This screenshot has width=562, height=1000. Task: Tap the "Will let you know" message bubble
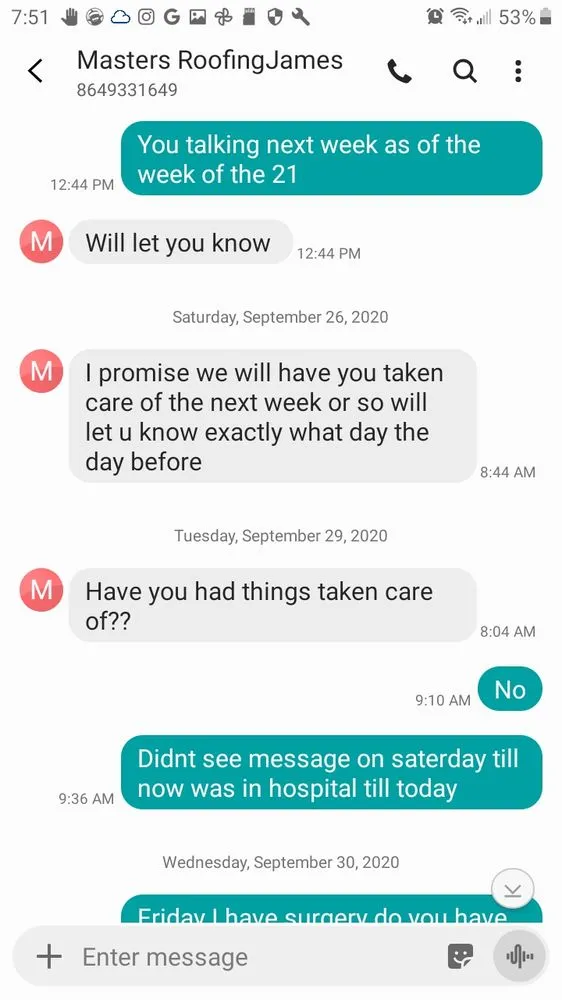[181, 242]
